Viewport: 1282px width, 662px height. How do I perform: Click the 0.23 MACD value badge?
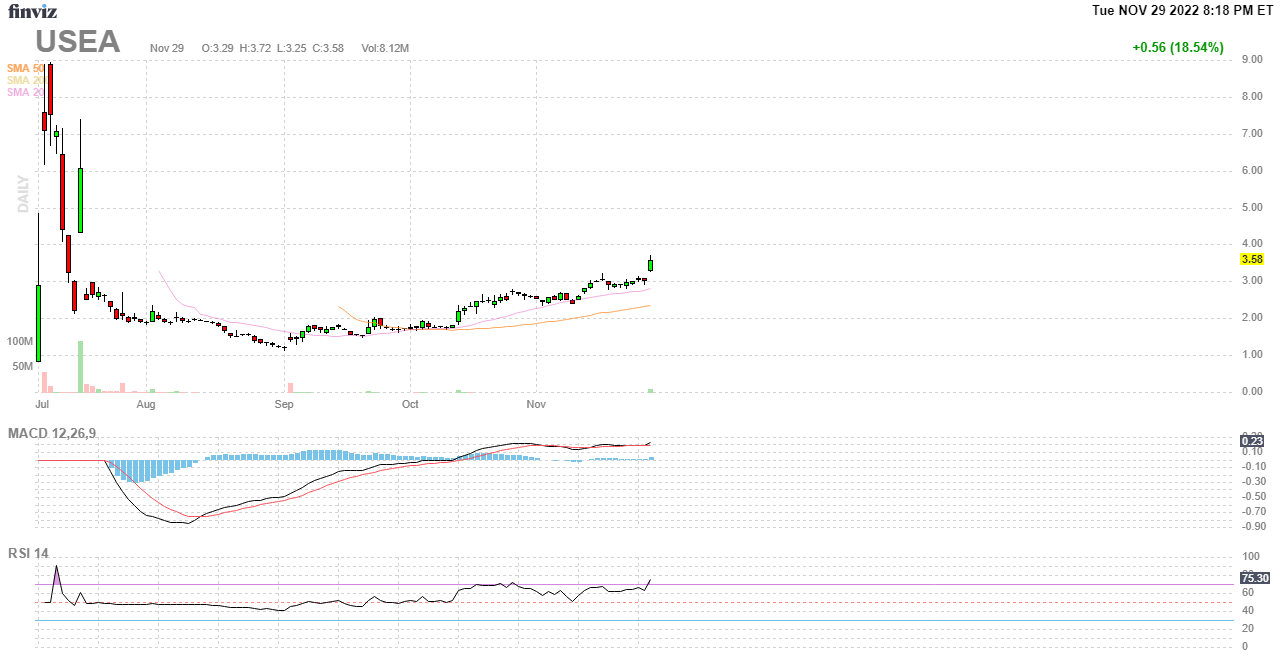click(1252, 440)
